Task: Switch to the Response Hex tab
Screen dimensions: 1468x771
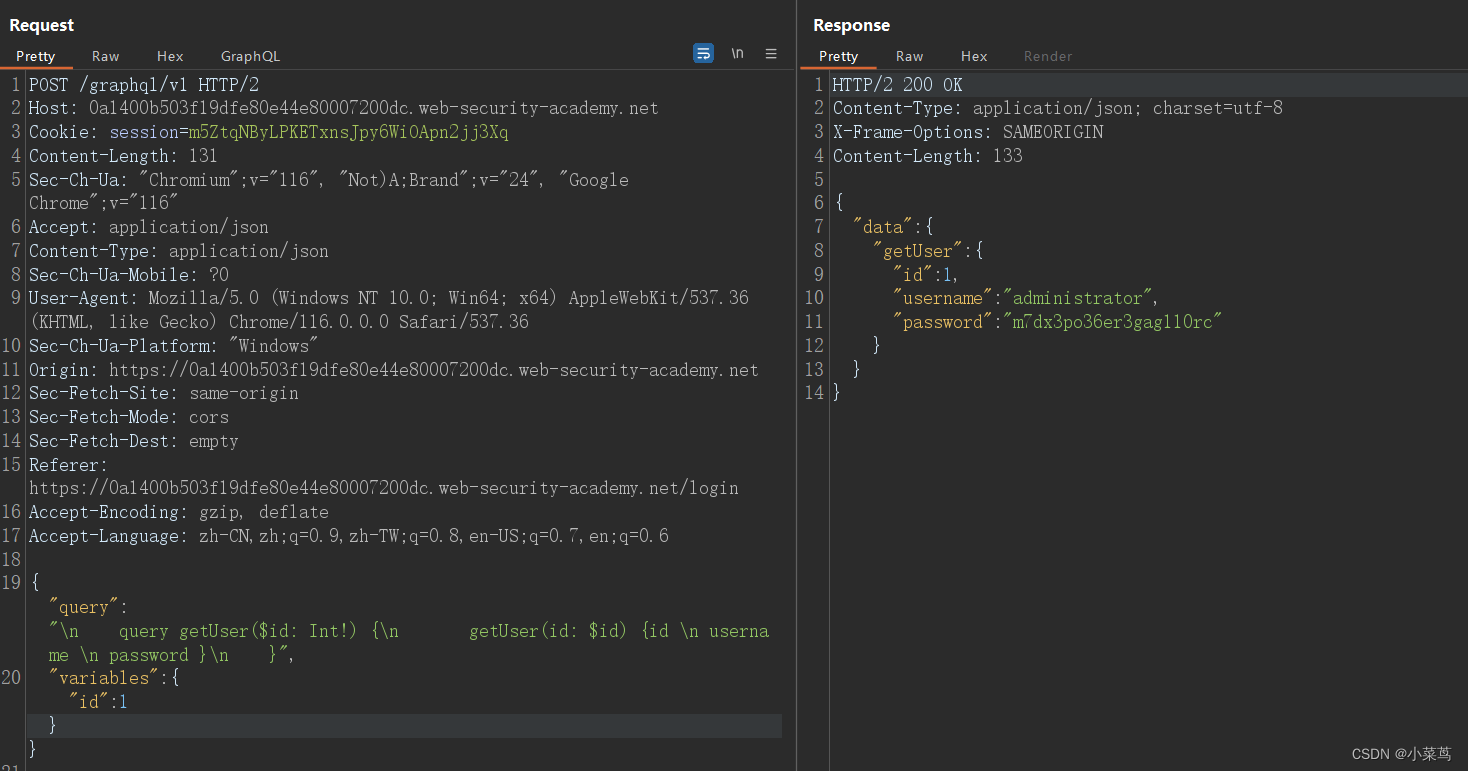Action: [974, 56]
